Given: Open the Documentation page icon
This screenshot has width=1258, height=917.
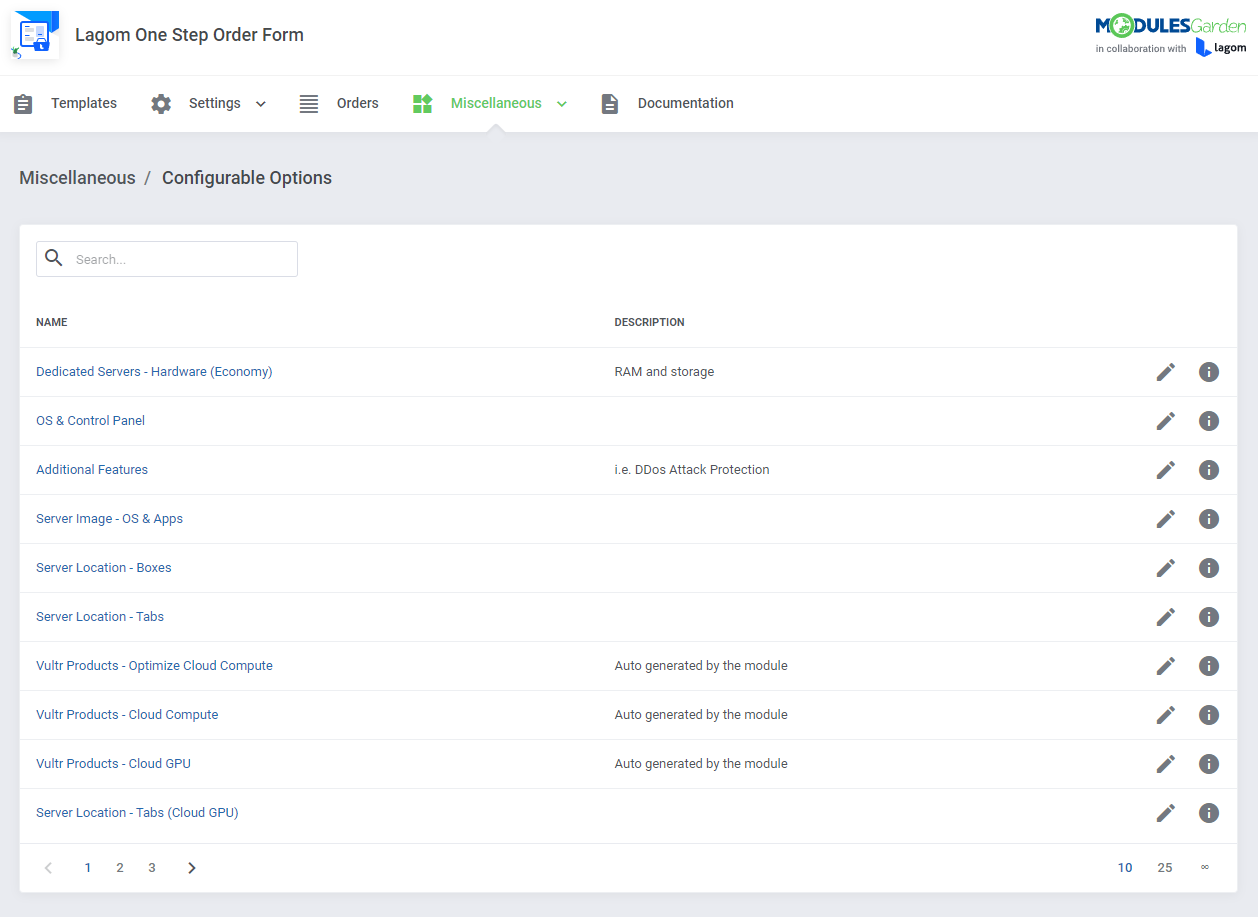Looking at the screenshot, I should coord(610,103).
